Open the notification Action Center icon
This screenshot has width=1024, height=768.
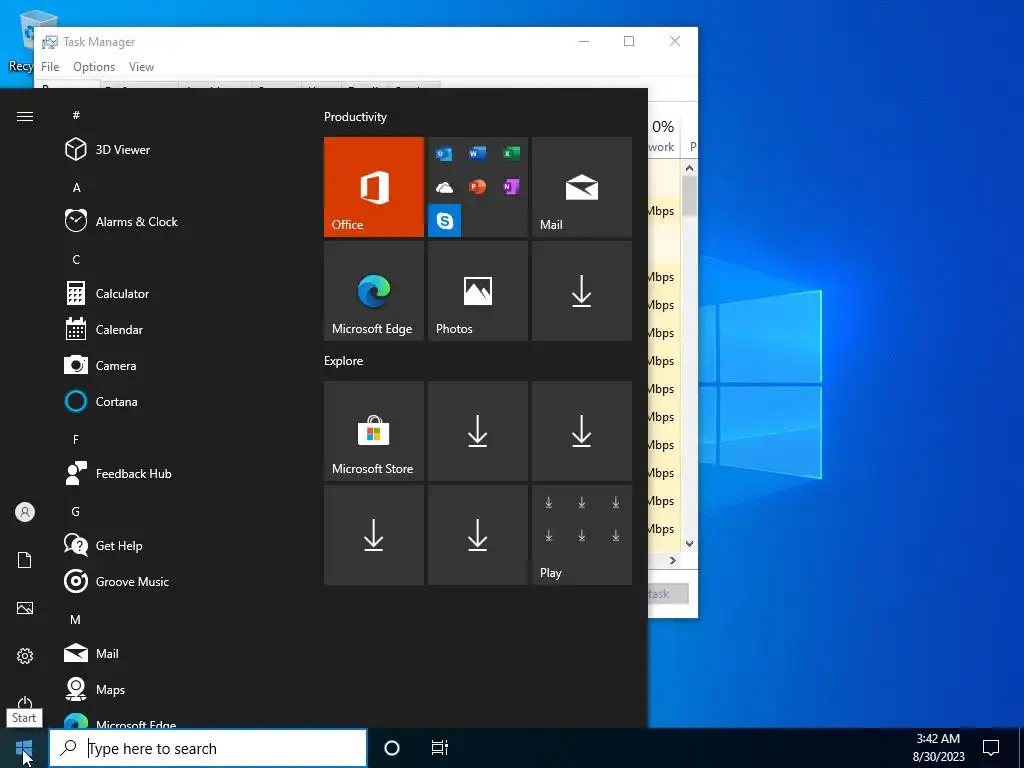(x=991, y=748)
